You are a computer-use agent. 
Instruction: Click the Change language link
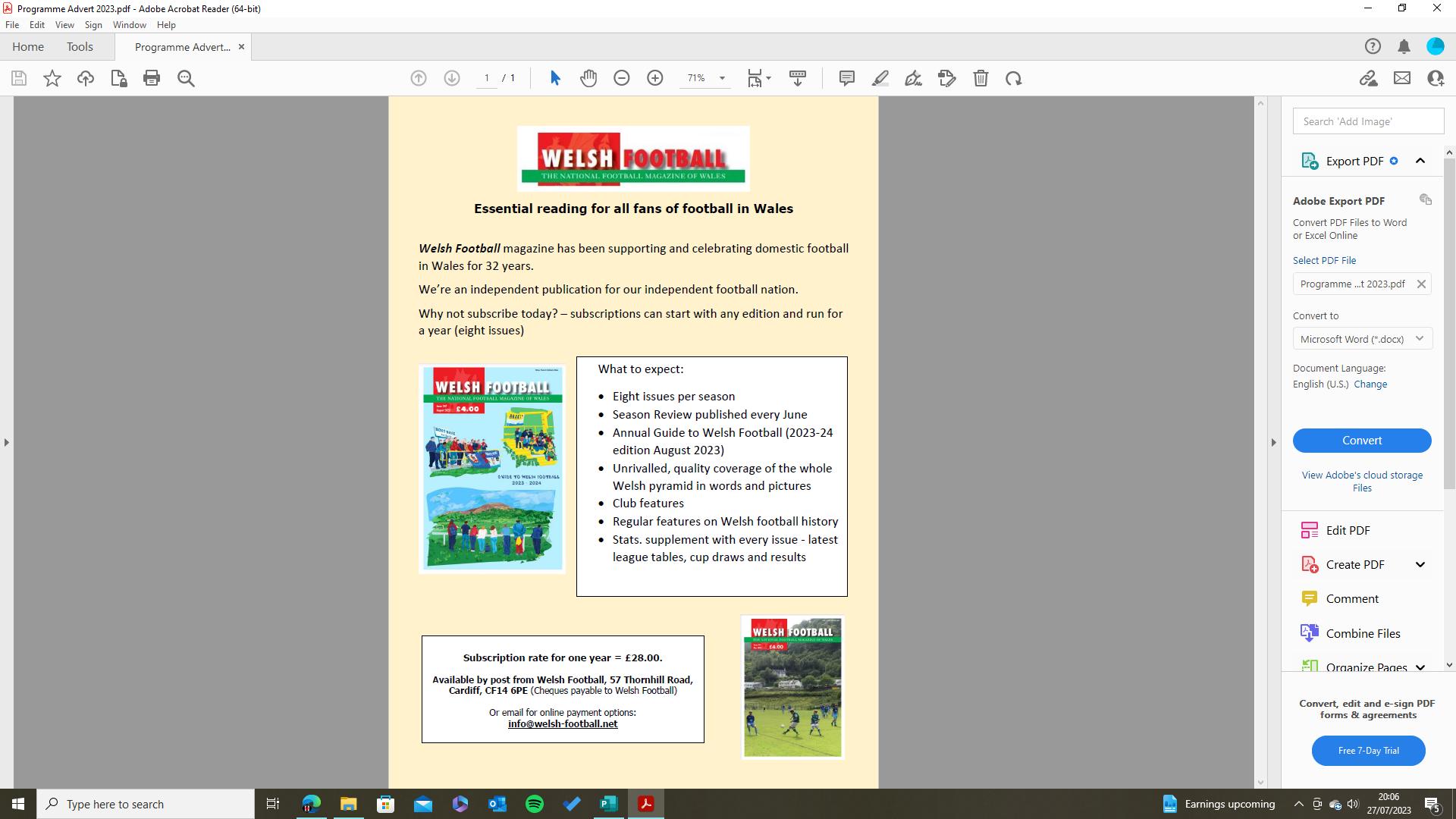point(1370,384)
